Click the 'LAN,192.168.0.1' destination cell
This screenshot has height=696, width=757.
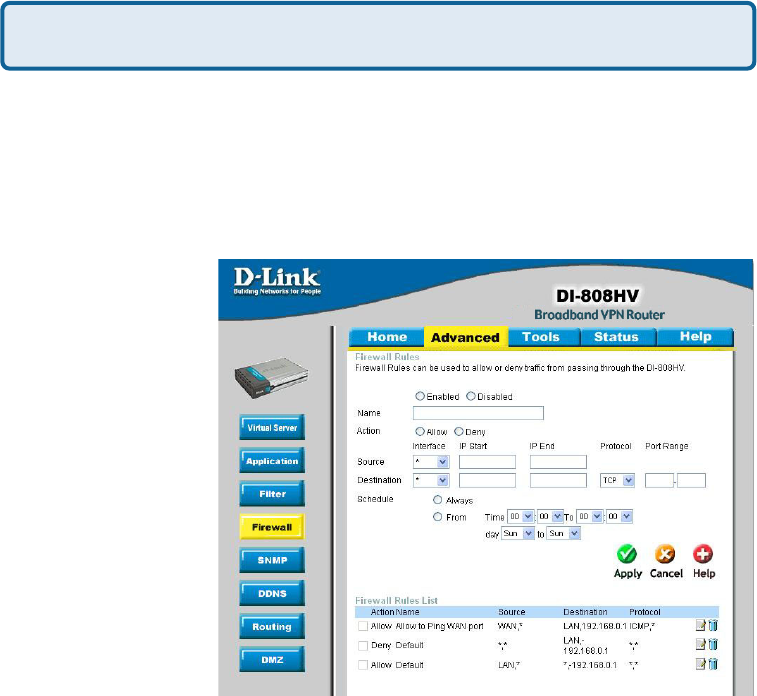(595, 626)
